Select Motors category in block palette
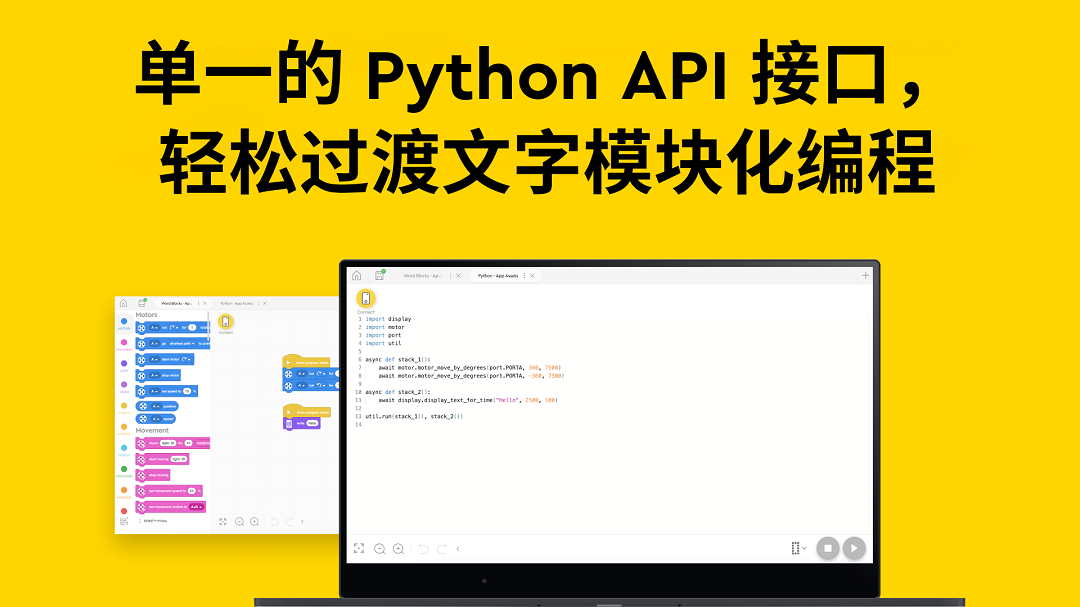 coord(124,322)
